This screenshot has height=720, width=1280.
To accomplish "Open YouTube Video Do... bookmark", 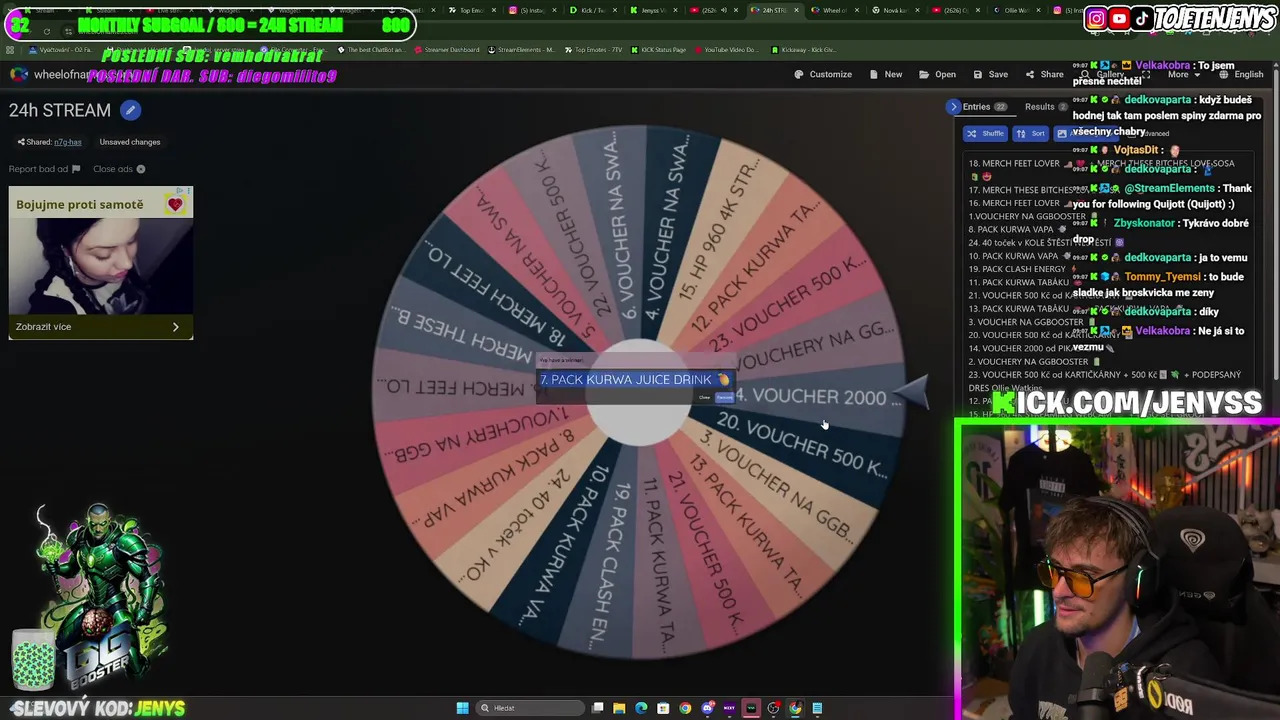I will click(x=726, y=49).
